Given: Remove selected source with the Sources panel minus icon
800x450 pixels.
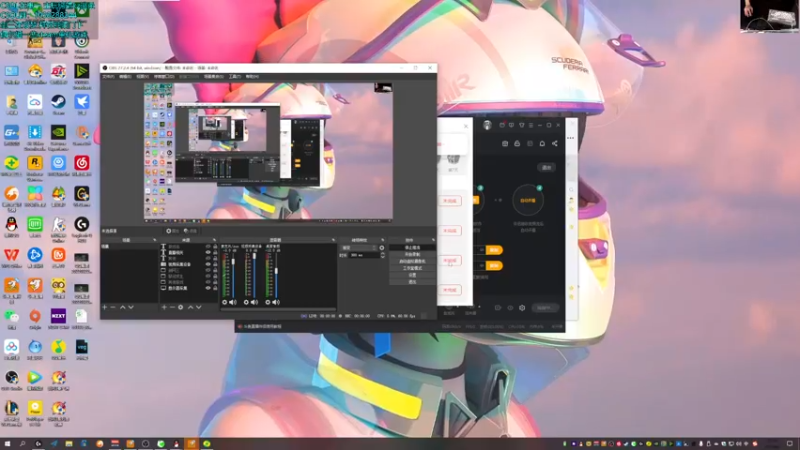Looking at the screenshot, I should 172,307.
